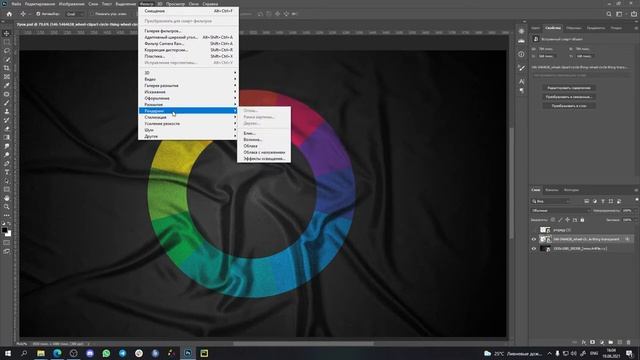
Task: Add a layer mask via Layers panel icon
Action: [593, 342]
